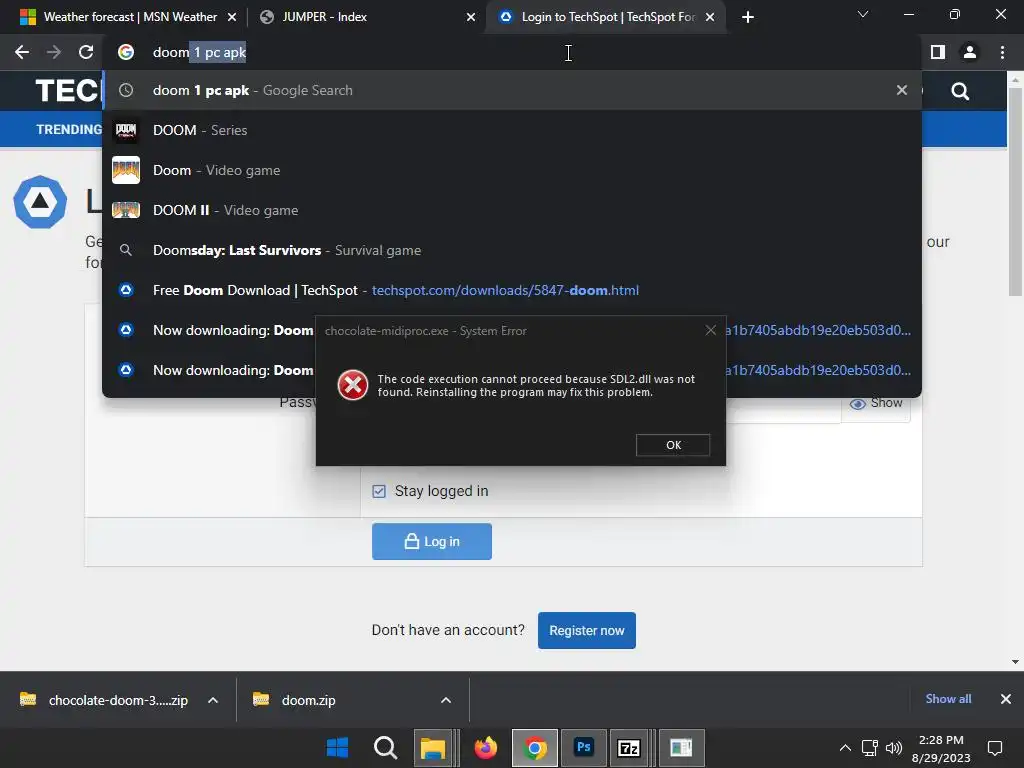
Task: Expand doom.zip download options chevron
Action: pyautogui.click(x=446, y=700)
